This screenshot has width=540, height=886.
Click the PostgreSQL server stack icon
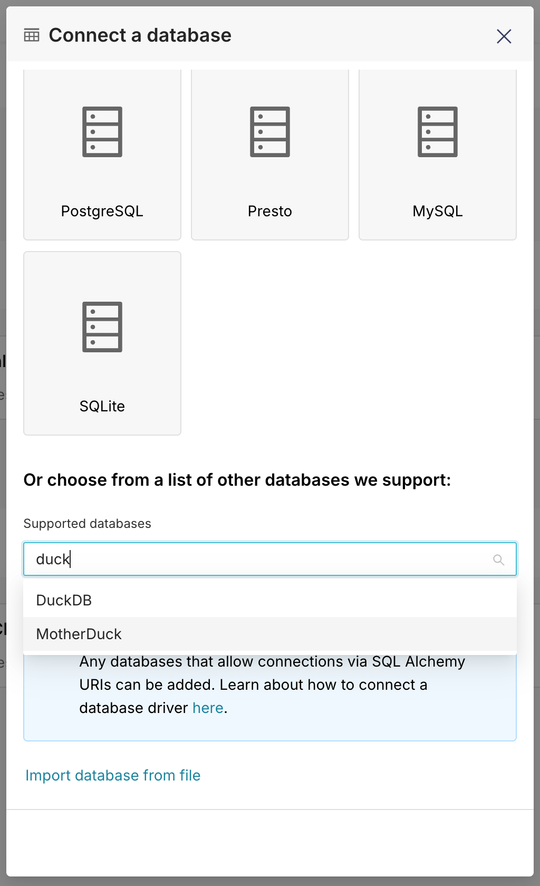coord(102,132)
